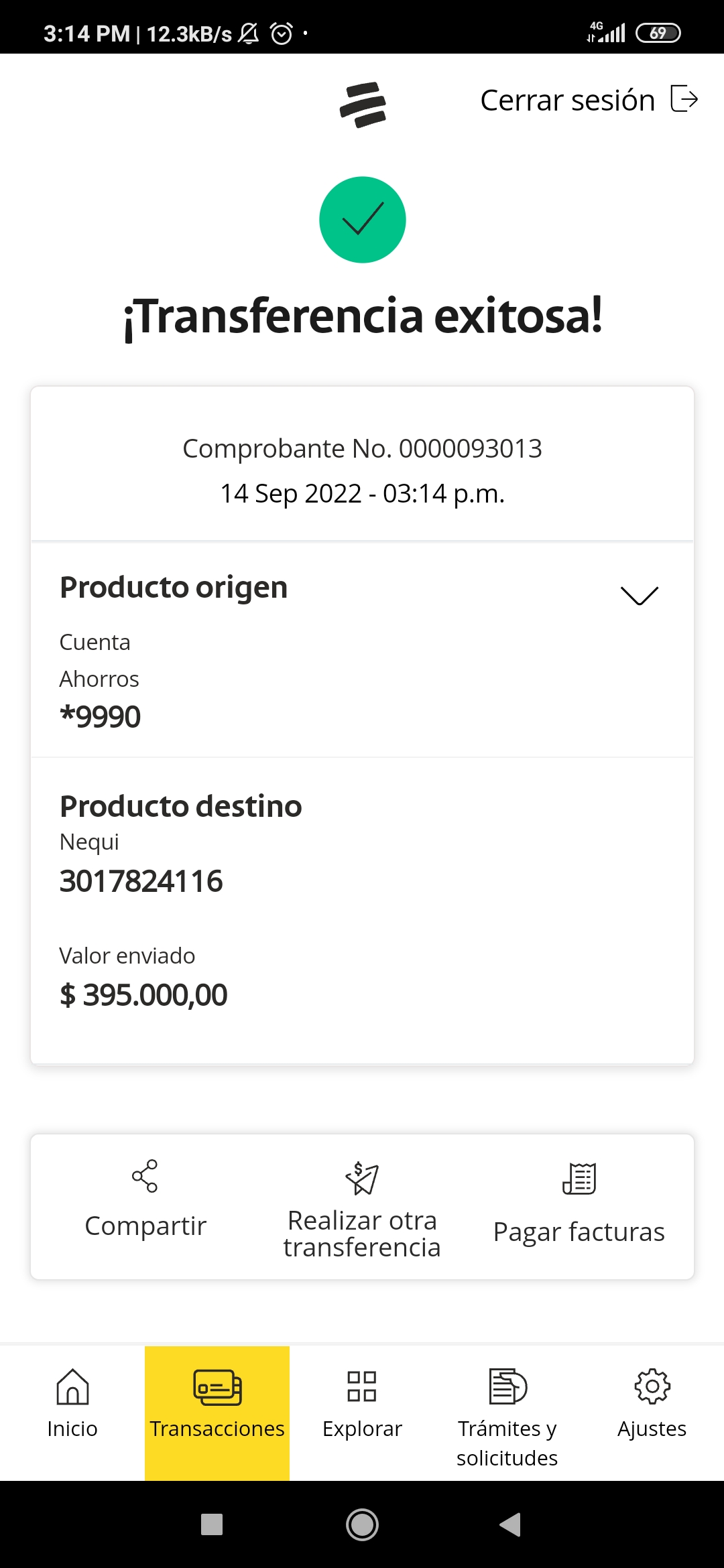The width and height of the screenshot is (724, 1568).
Task: Tap the Ajustes gear icon
Action: point(652,1386)
